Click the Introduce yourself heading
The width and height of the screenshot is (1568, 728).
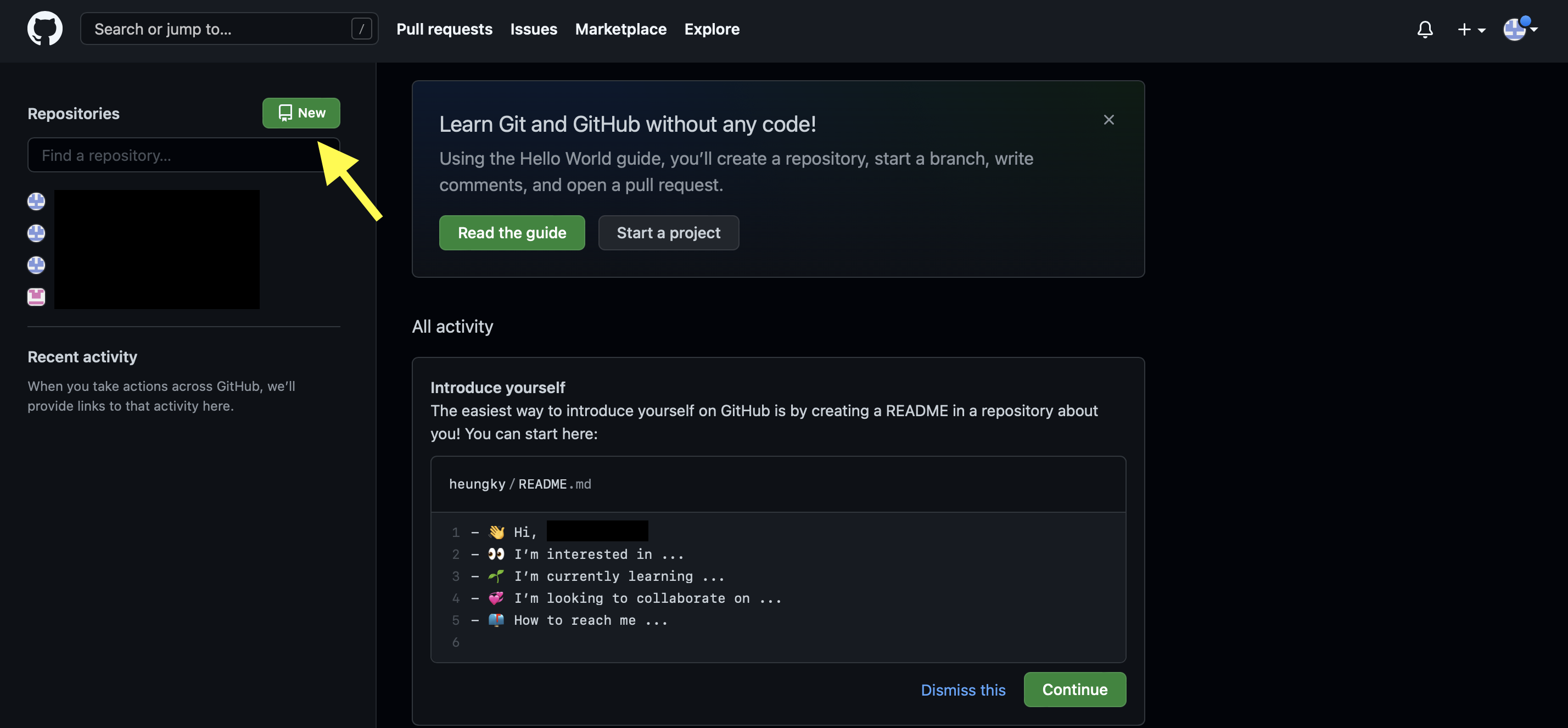point(497,388)
